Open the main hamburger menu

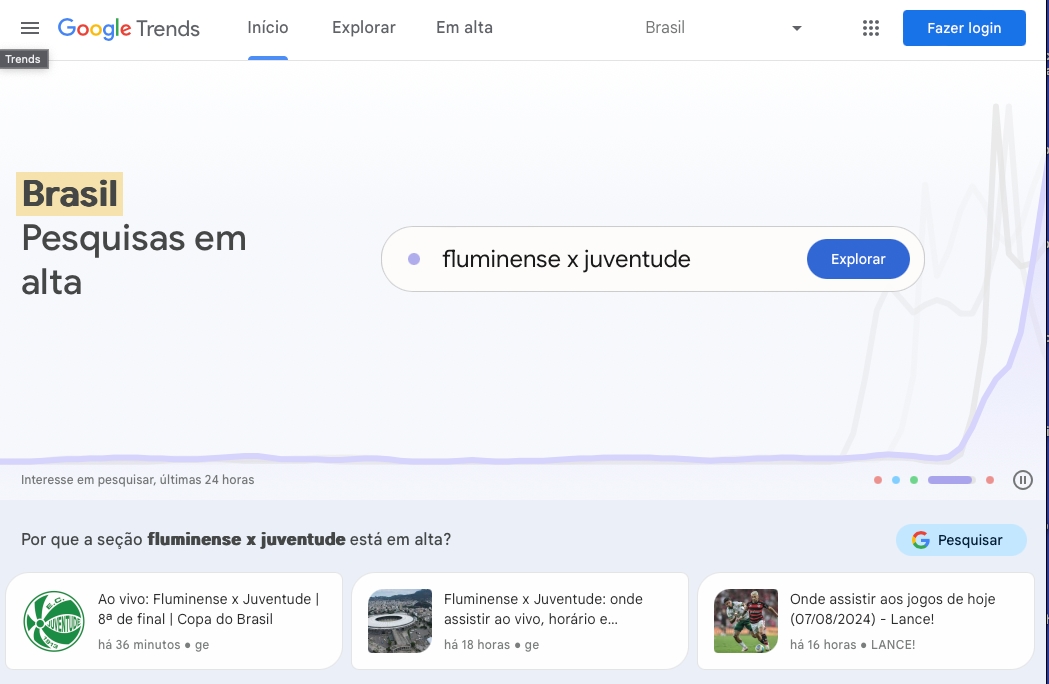pos(30,28)
